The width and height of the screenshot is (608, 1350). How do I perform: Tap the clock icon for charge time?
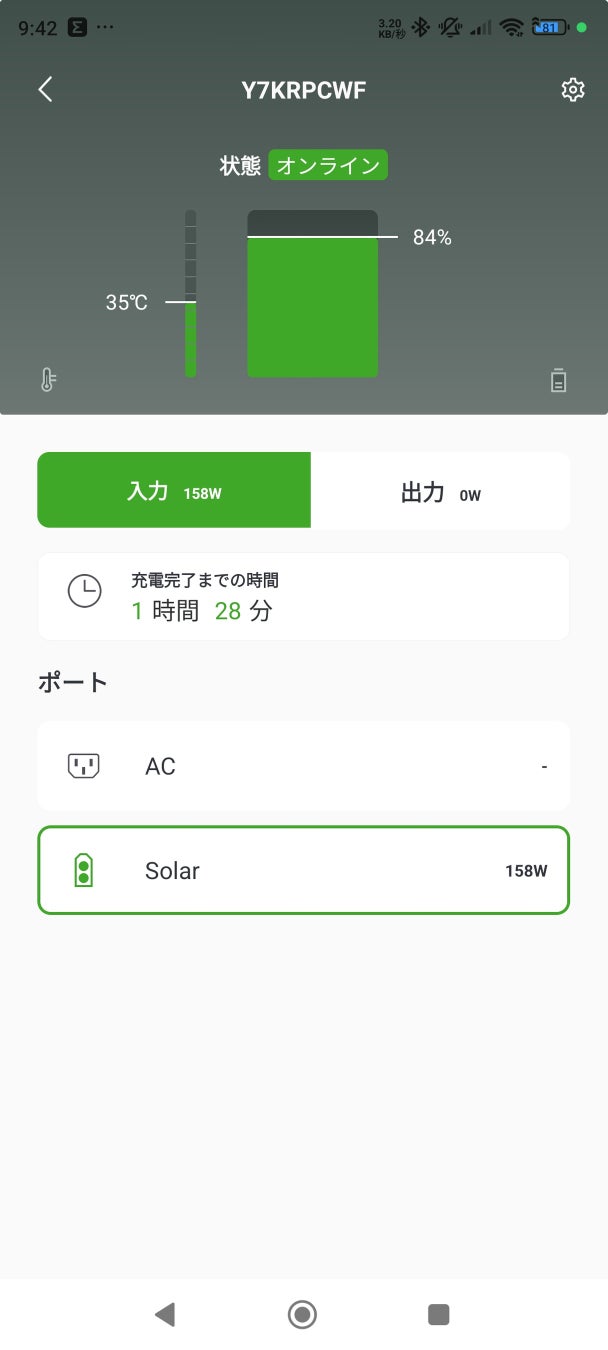pos(84,592)
